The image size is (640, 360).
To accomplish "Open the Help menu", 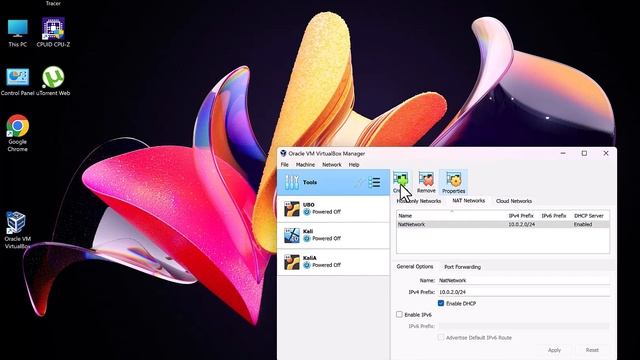I will tap(354, 165).
